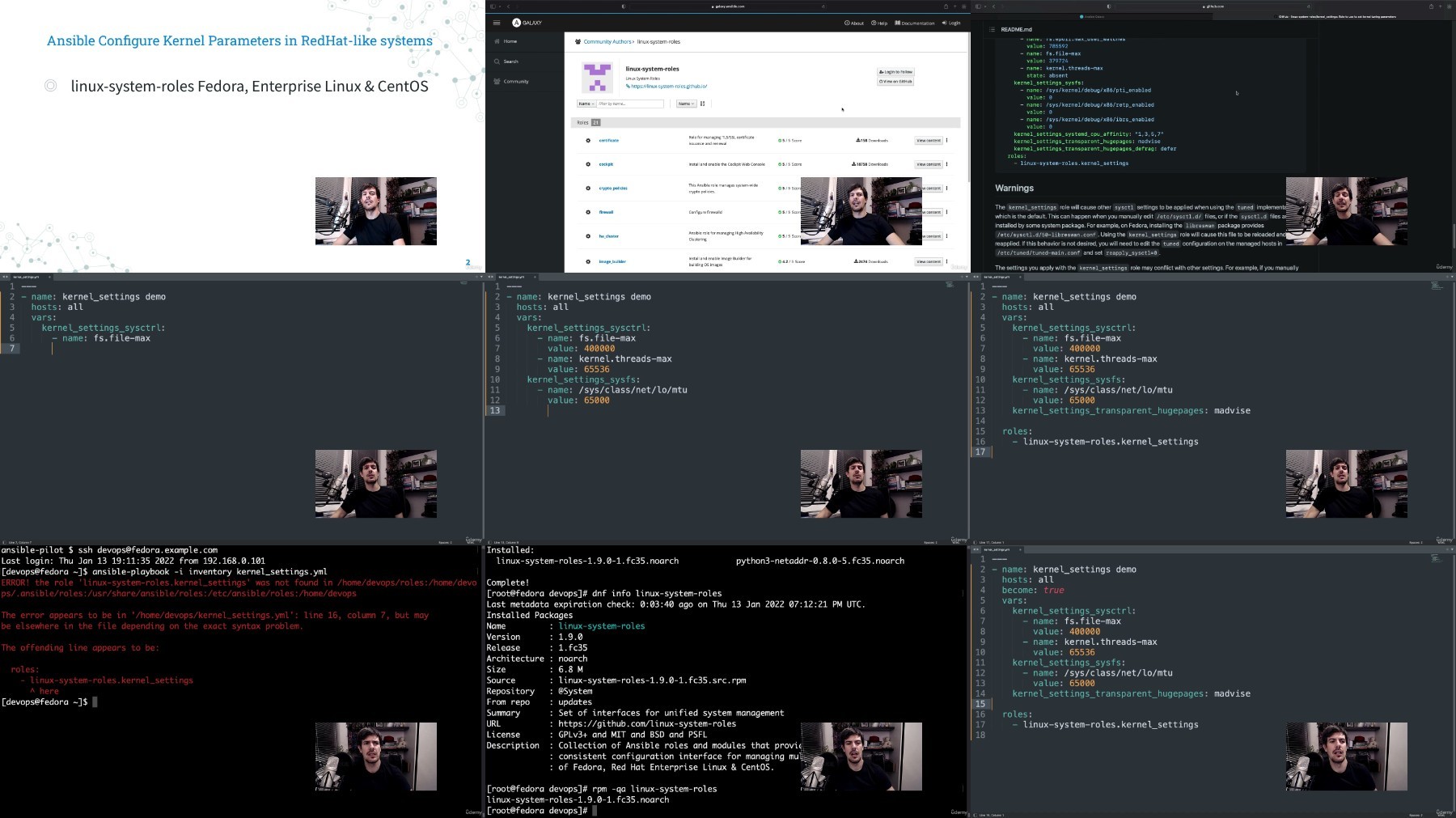
Task: Open the hamburger menu in Ansible Galaxy
Action: (x=497, y=23)
